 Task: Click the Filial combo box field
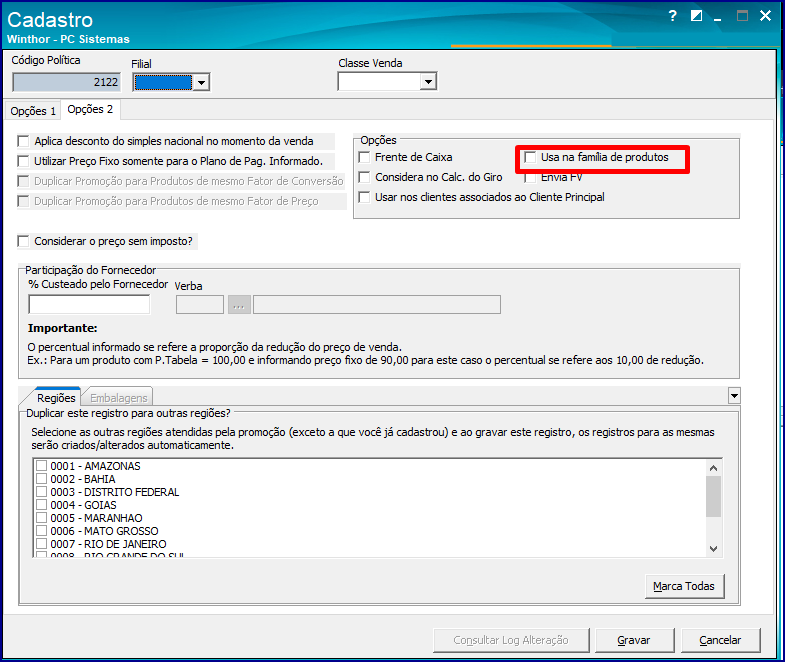click(163, 83)
